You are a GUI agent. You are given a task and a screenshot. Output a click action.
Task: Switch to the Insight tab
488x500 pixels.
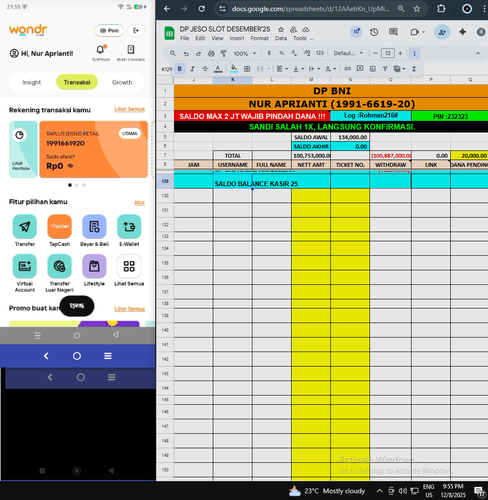pyautogui.click(x=32, y=82)
